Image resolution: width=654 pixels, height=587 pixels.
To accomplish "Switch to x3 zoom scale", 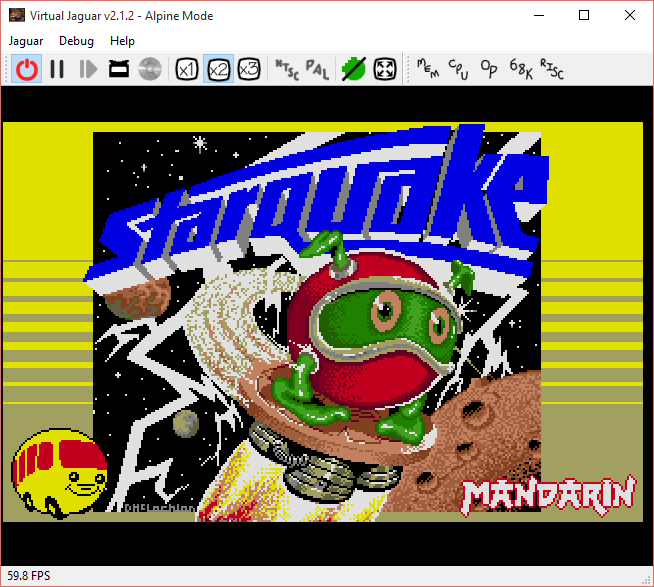I will [250, 69].
